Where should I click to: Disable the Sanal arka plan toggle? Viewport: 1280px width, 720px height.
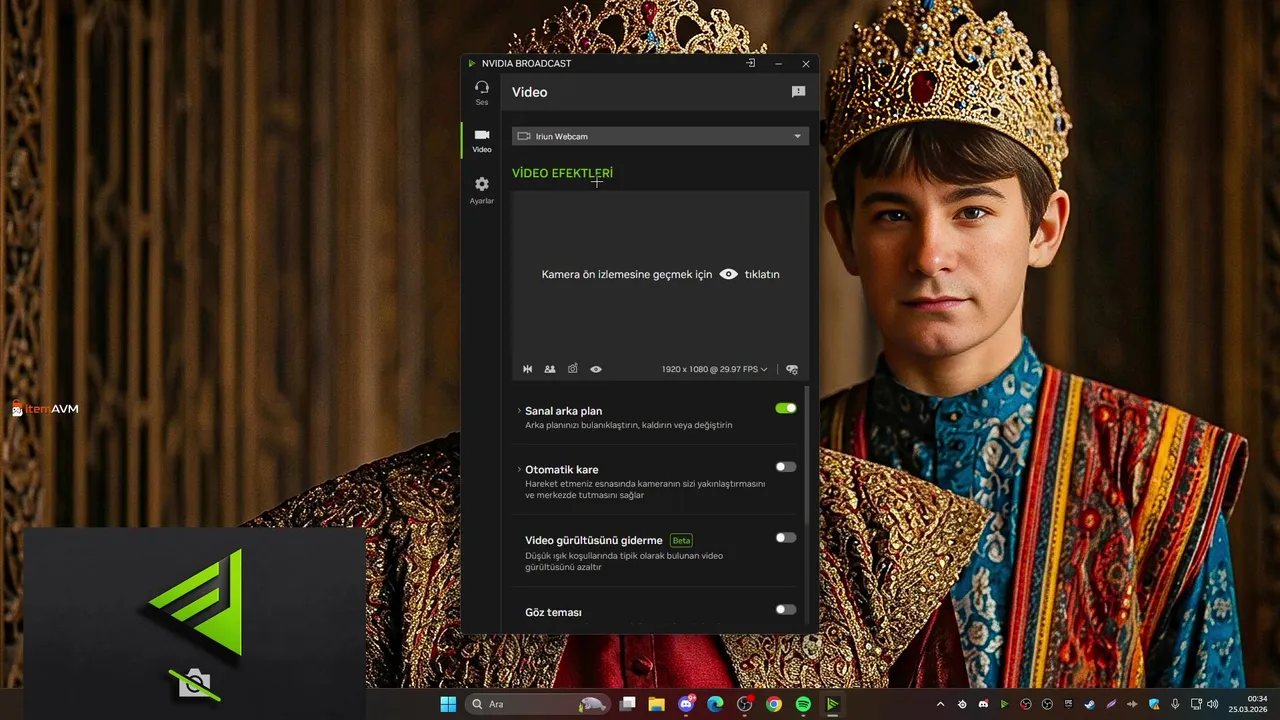tap(786, 408)
